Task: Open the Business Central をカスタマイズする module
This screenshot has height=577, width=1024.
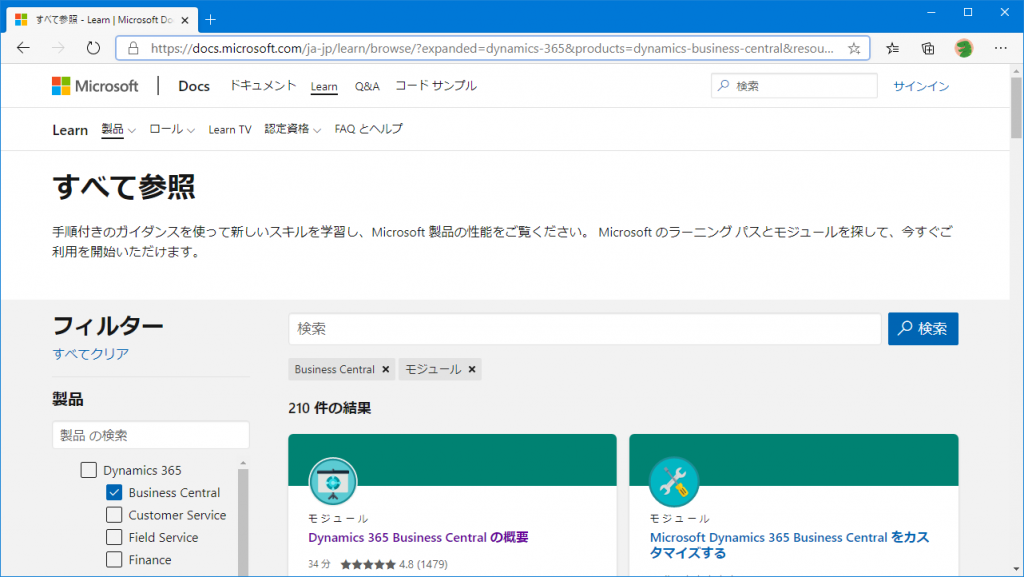Action: [789, 545]
